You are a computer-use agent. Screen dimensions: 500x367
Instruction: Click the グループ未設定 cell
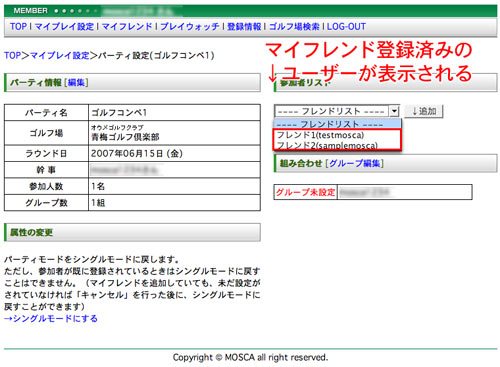click(x=305, y=192)
